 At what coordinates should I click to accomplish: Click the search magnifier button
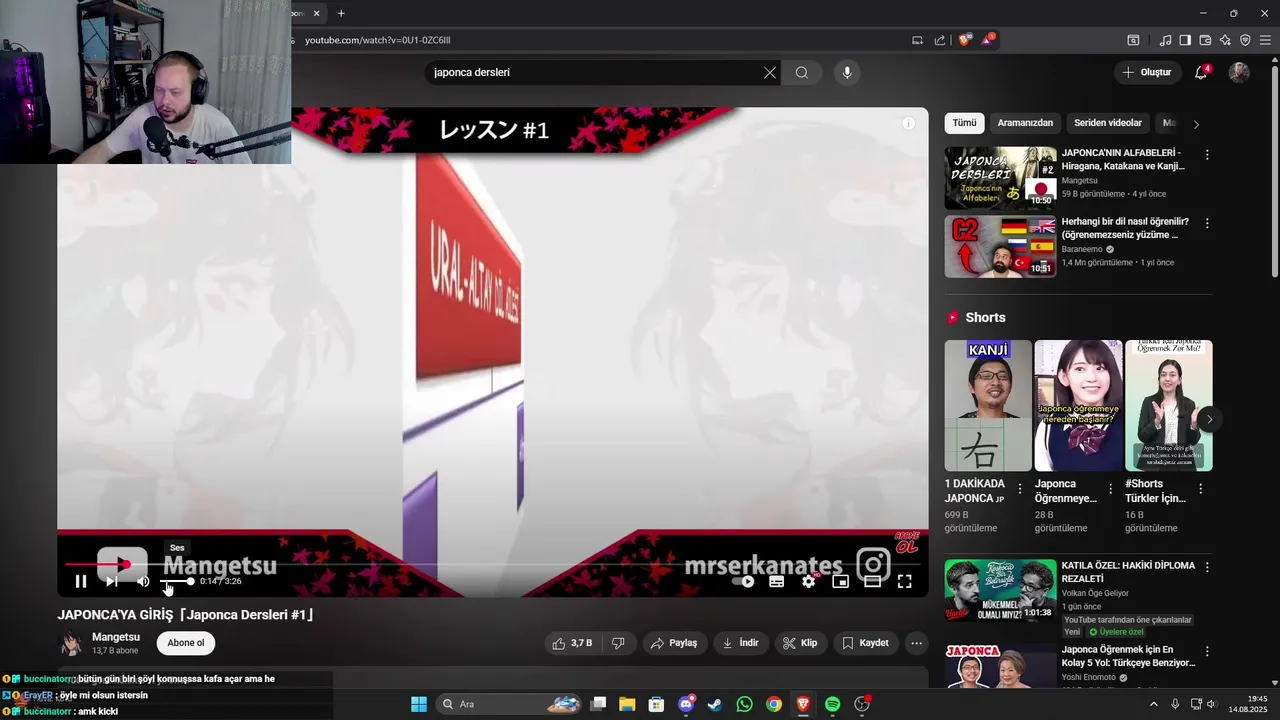(x=802, y=72)
